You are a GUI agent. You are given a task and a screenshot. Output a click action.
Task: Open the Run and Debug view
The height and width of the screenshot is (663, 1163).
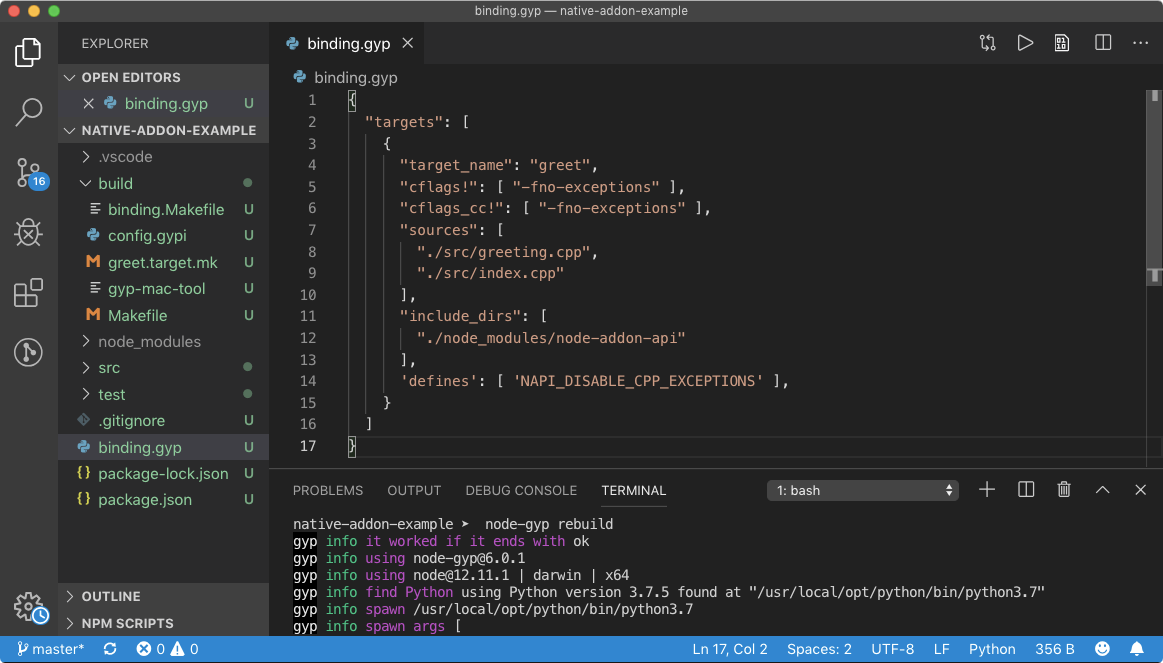point(29,232)
